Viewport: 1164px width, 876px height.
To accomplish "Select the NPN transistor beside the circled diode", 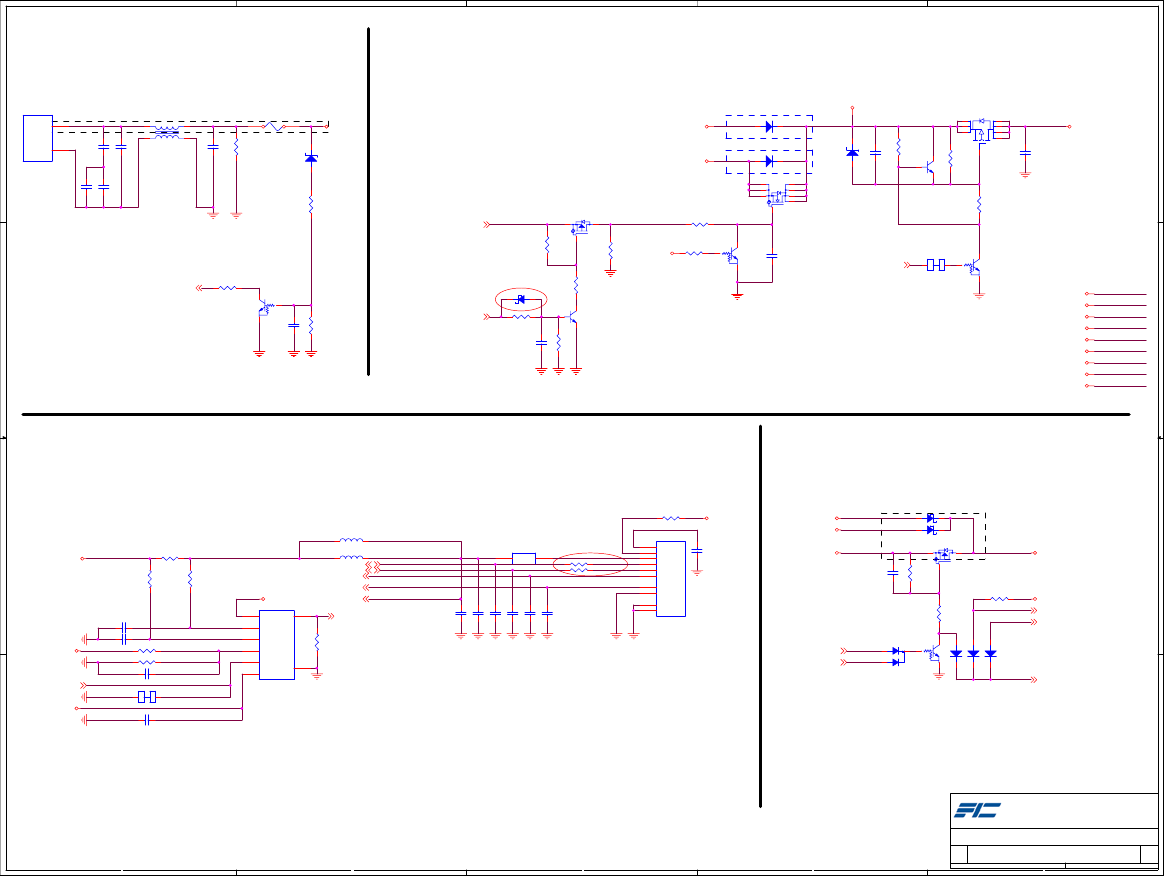I will (572, 318).
